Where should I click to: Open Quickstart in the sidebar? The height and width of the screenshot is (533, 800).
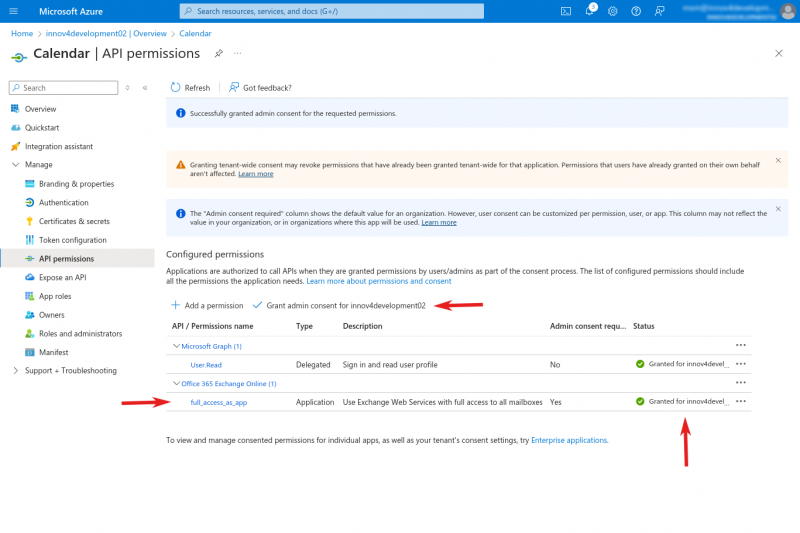(42, 128)
